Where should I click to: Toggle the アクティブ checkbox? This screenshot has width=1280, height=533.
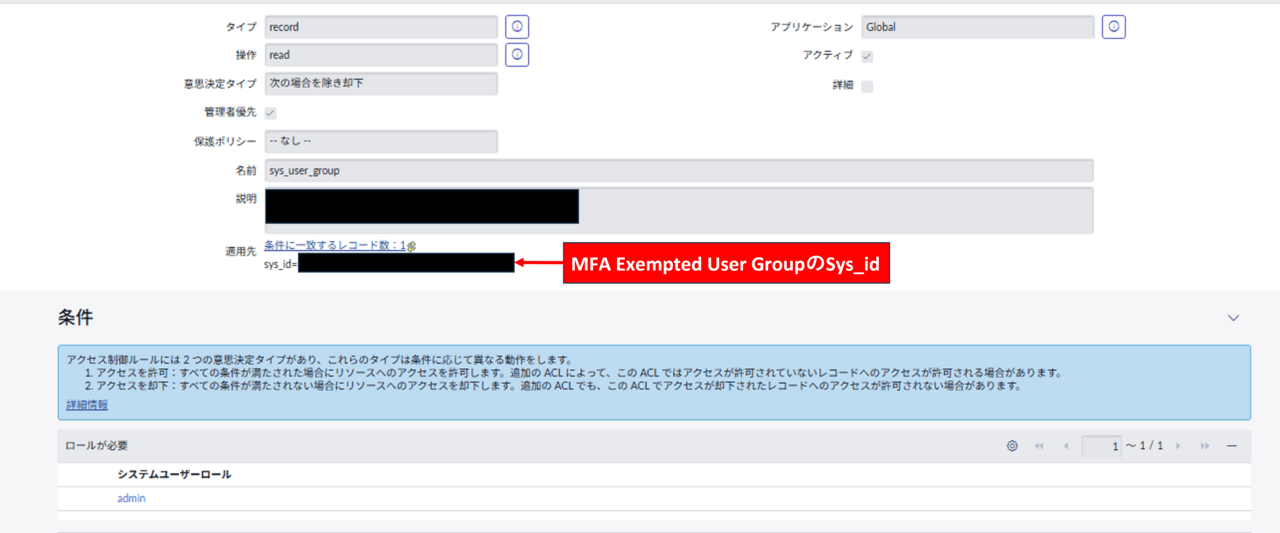(x=867, y=56)
